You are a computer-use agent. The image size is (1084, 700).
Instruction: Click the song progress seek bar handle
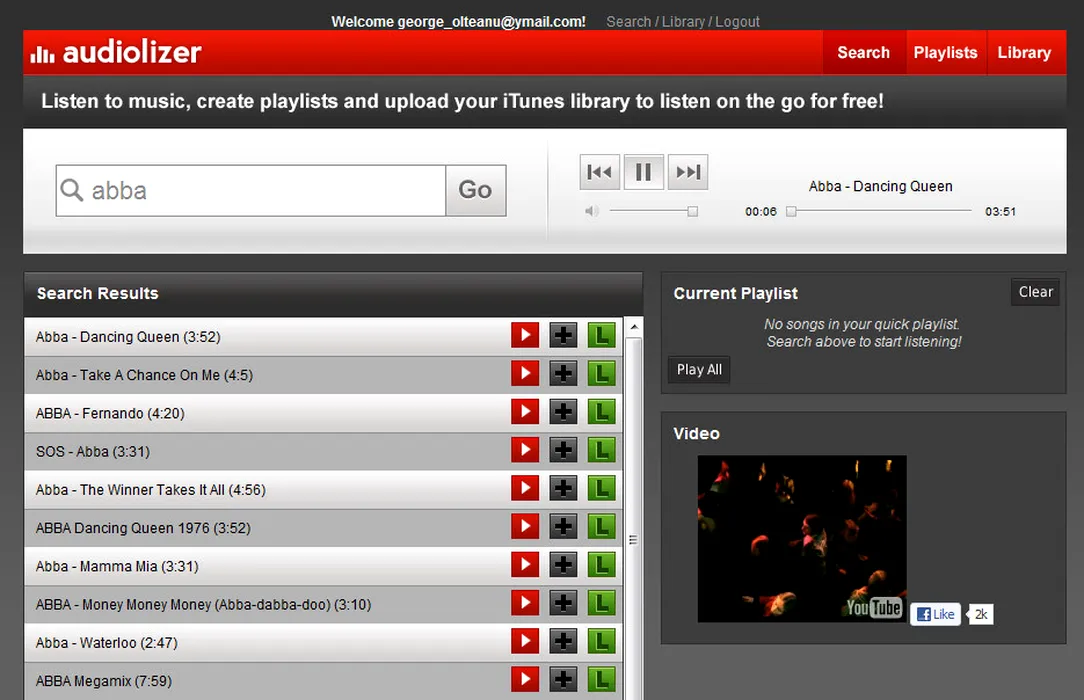pos(792,211)
